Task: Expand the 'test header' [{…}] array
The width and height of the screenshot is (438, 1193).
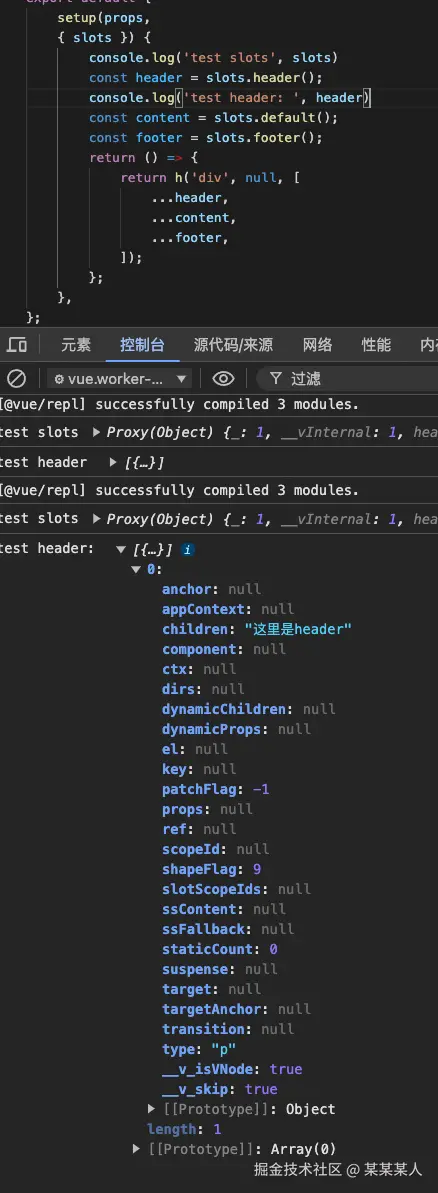Action: pyautogui.click(x=113, y=462)
